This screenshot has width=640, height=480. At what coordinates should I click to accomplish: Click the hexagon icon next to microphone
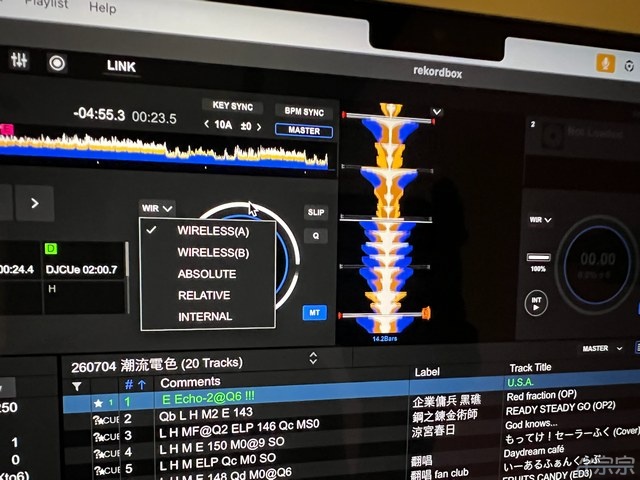pyautogui.click(x=629, y=66)
